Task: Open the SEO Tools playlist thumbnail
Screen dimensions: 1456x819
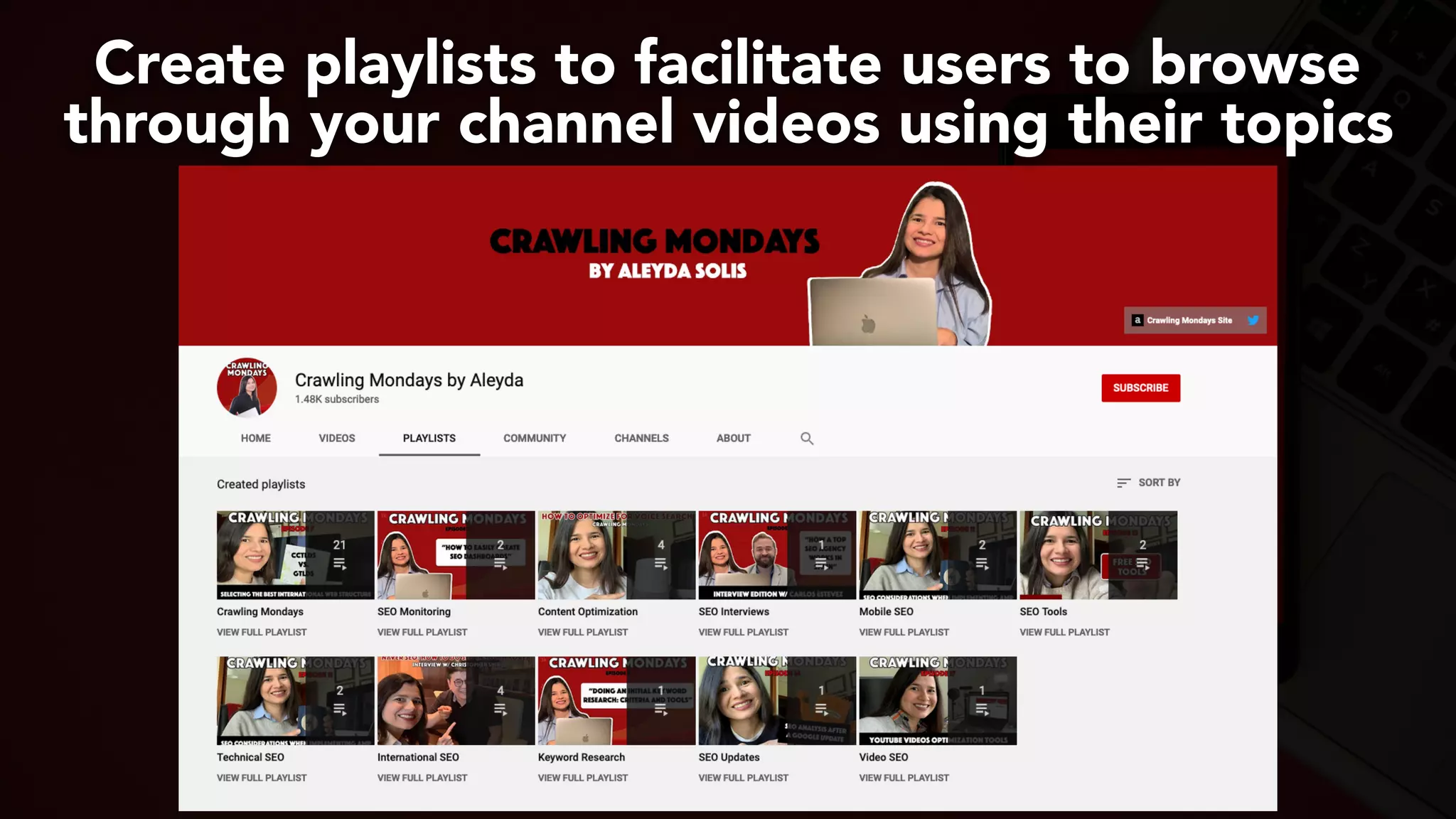Action: point(1098,555)
